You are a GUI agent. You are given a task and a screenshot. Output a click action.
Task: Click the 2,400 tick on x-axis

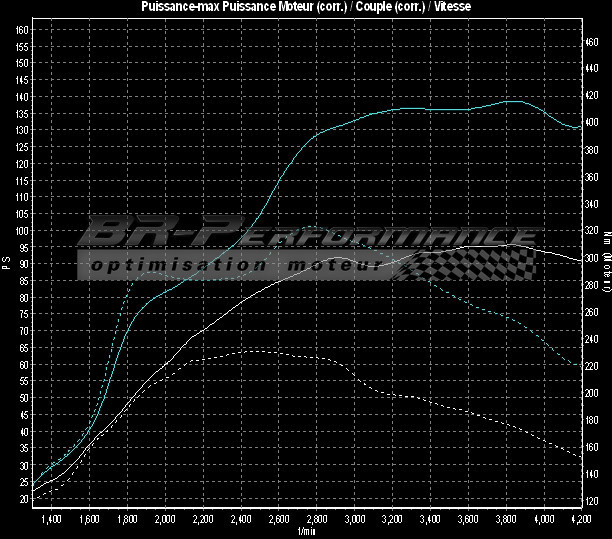[x=241, y=520]
